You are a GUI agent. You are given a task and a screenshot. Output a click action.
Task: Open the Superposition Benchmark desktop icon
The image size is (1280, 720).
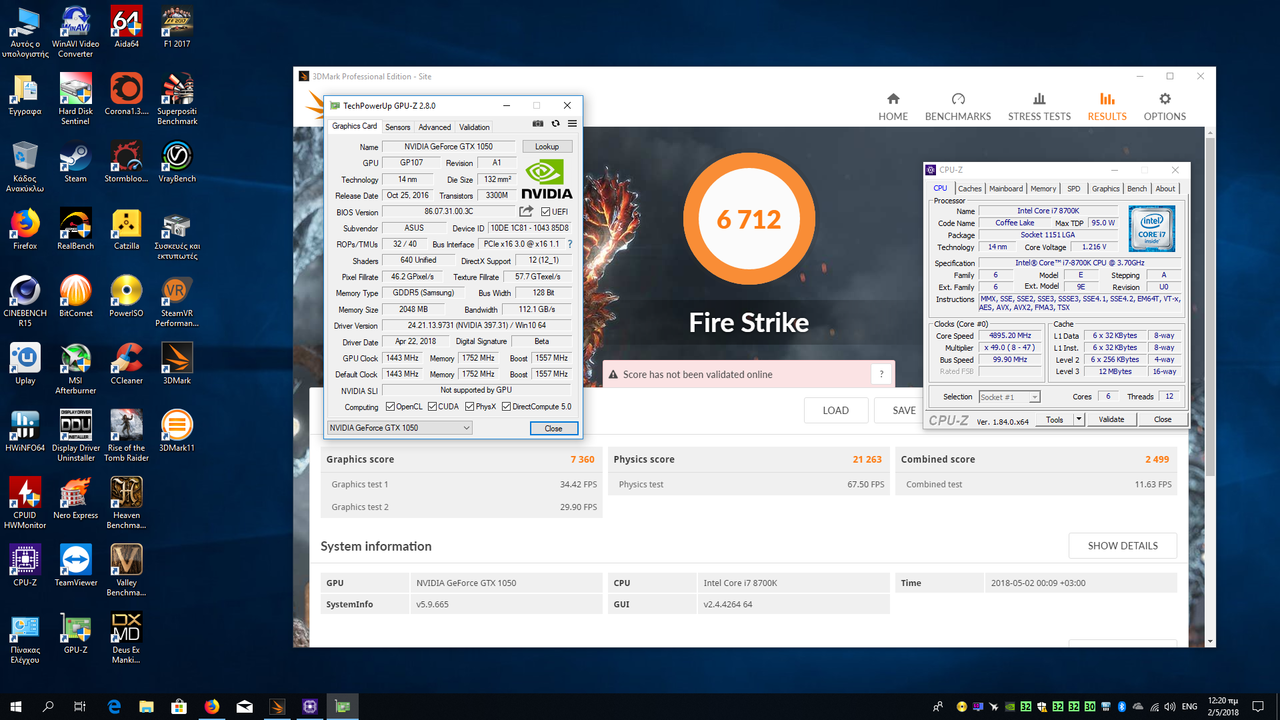tap(177, 99)
